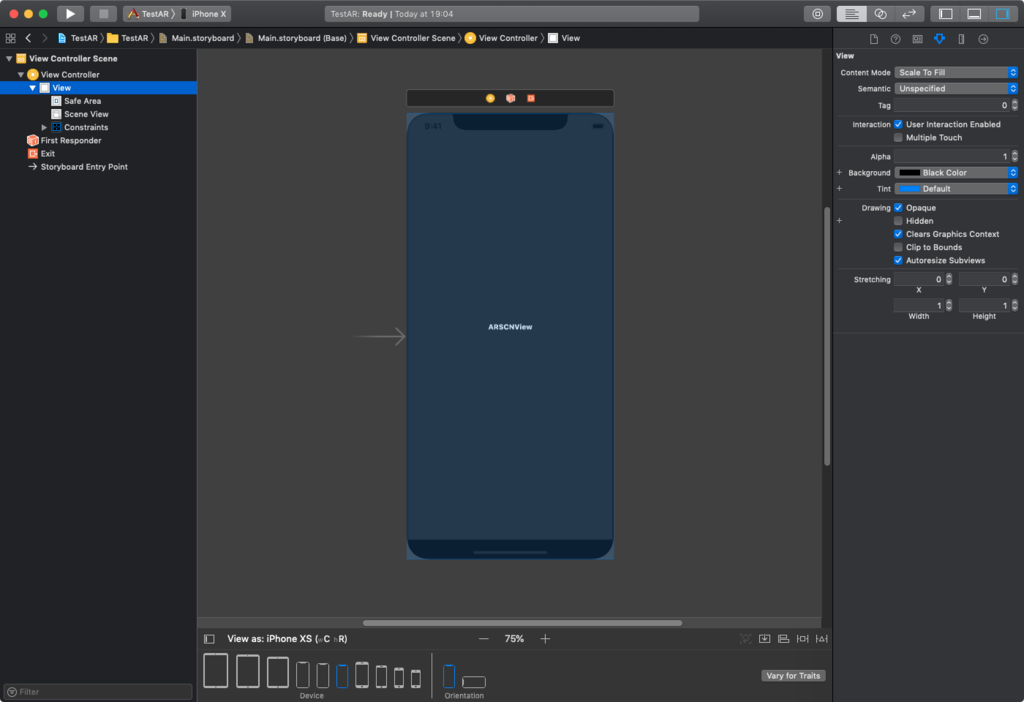Image resolution: width=1024 pixels, height=702 pixels.
Task: Hide the Inspectors panel
Action: (x=1002, y=14)
